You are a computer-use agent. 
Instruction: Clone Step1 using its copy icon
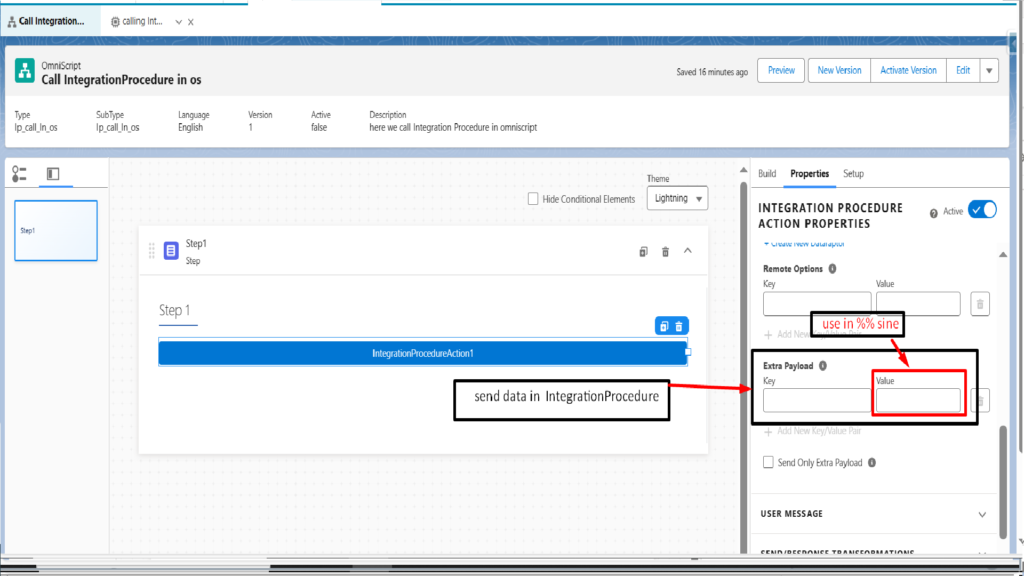[643, 251]
